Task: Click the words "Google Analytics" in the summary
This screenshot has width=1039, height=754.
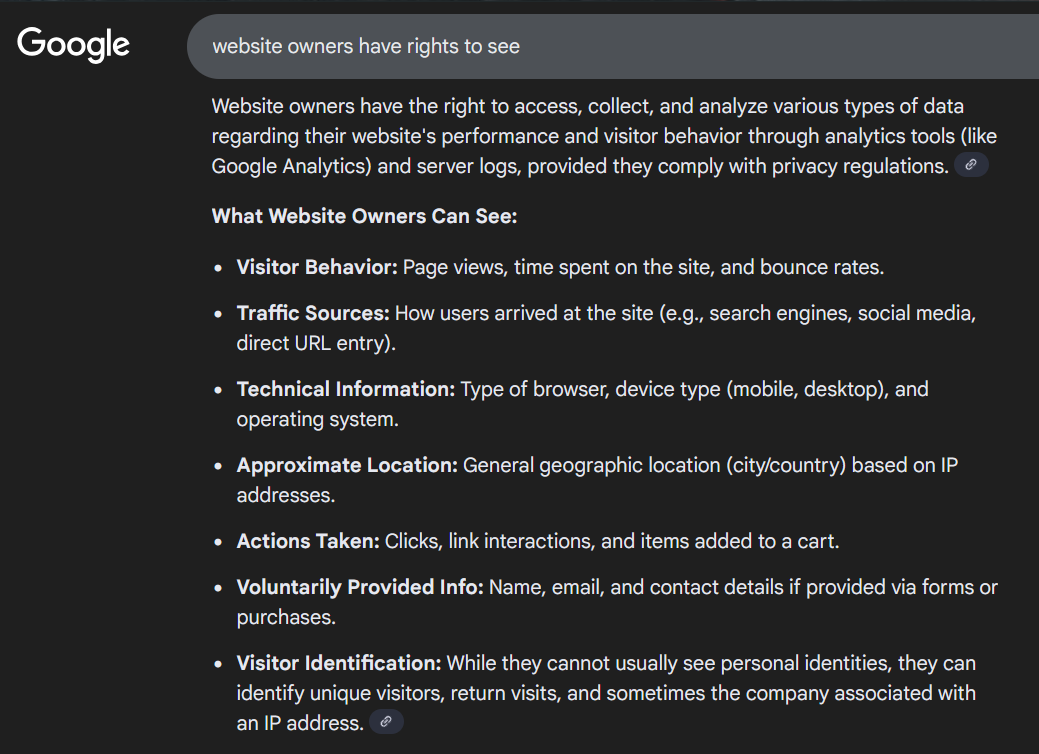Action: point(289,166)
